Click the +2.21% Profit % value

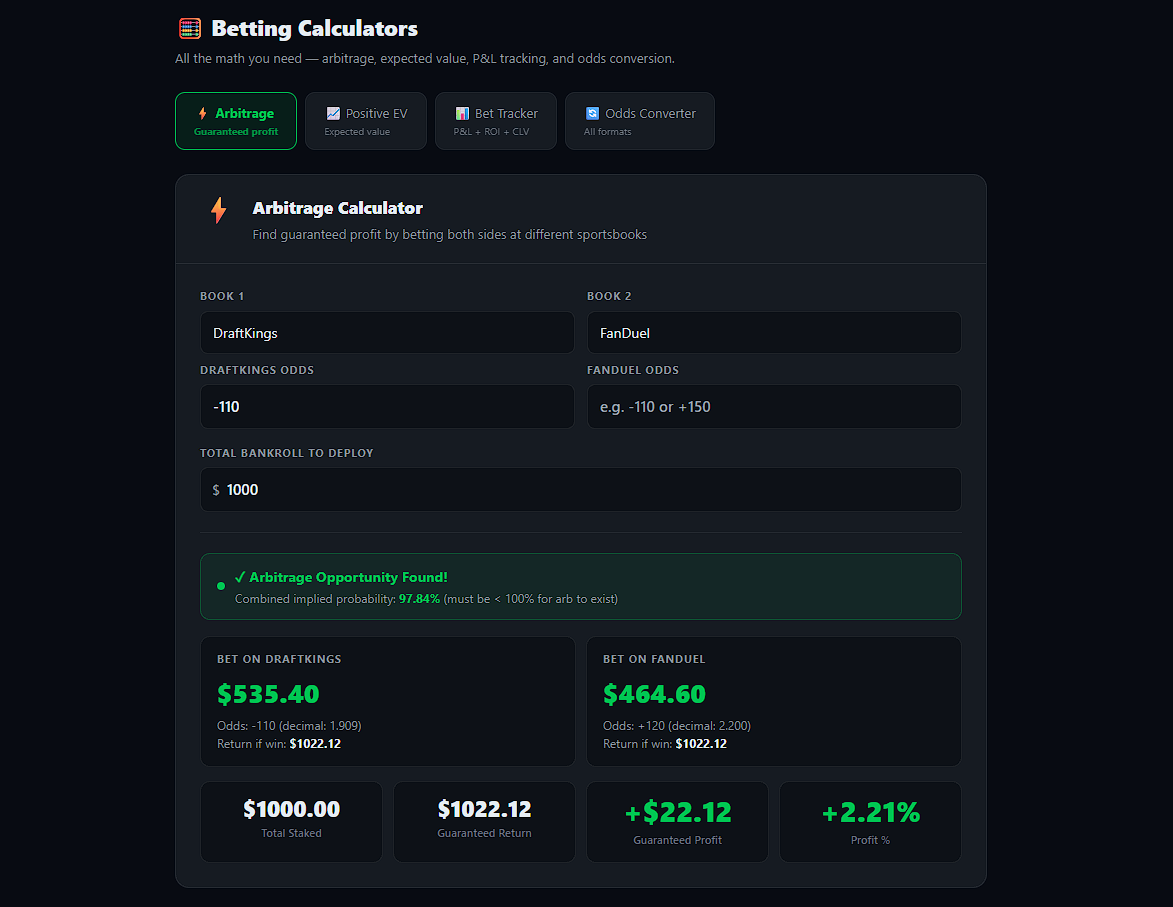click(x=871, y=812)
